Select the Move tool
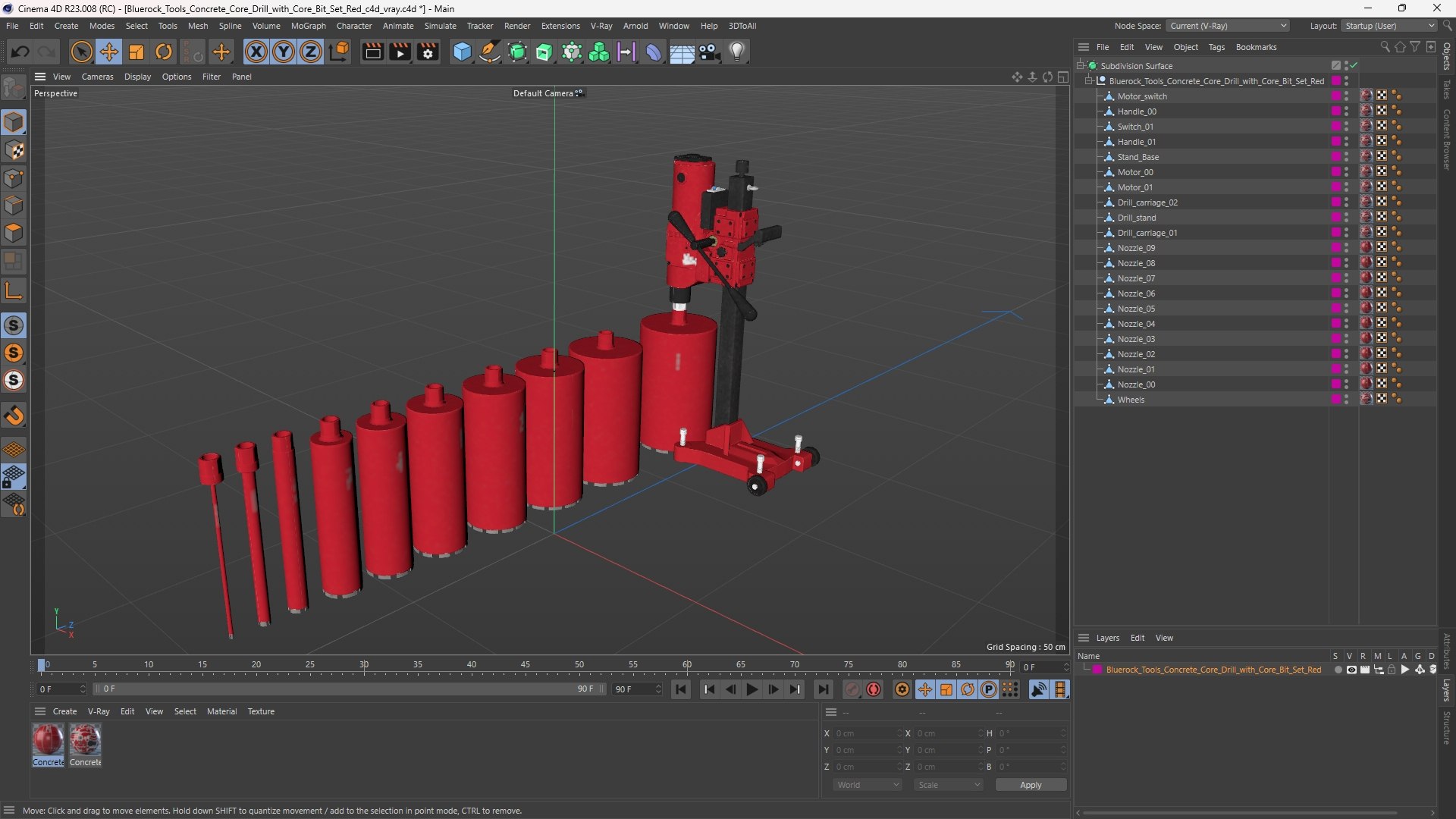Image resolution: width=1456 pixels, height=819 pixels. 109,52
